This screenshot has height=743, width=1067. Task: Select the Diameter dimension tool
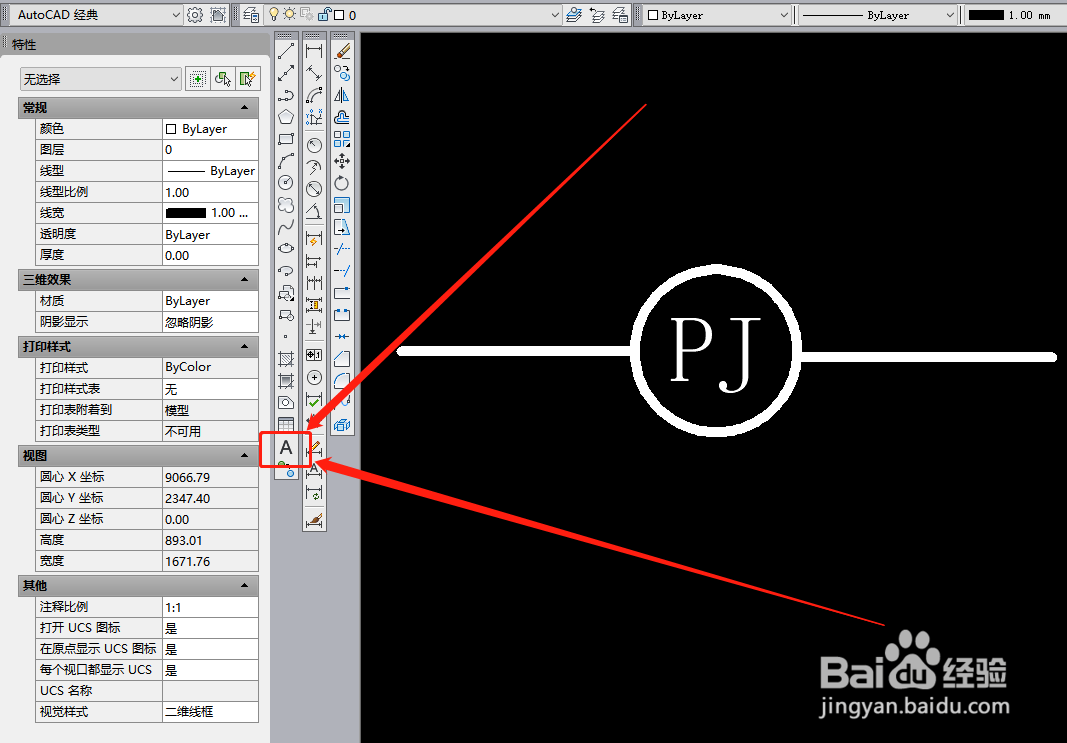[x=314, y=188]
